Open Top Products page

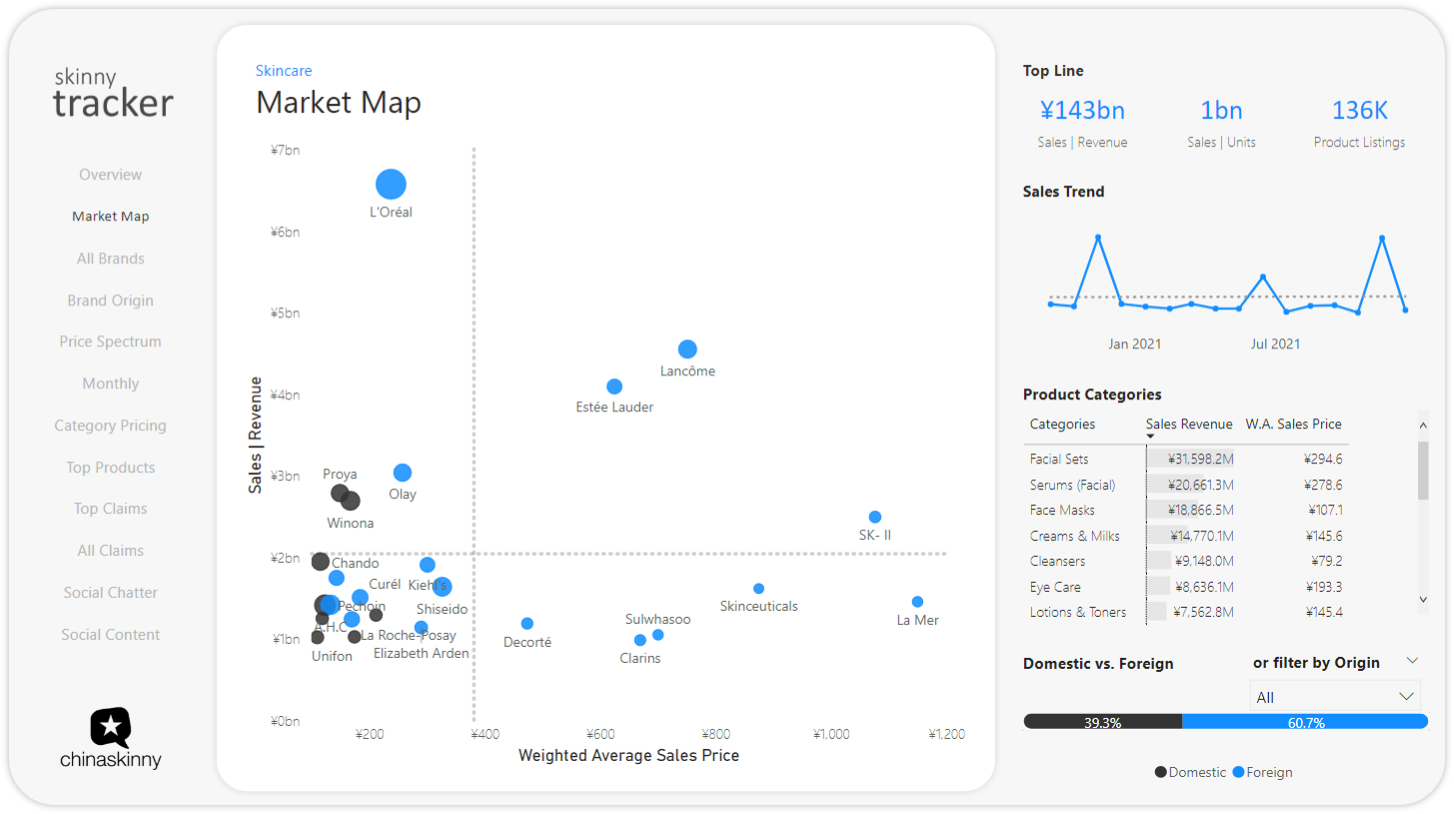tap(111, 468)
